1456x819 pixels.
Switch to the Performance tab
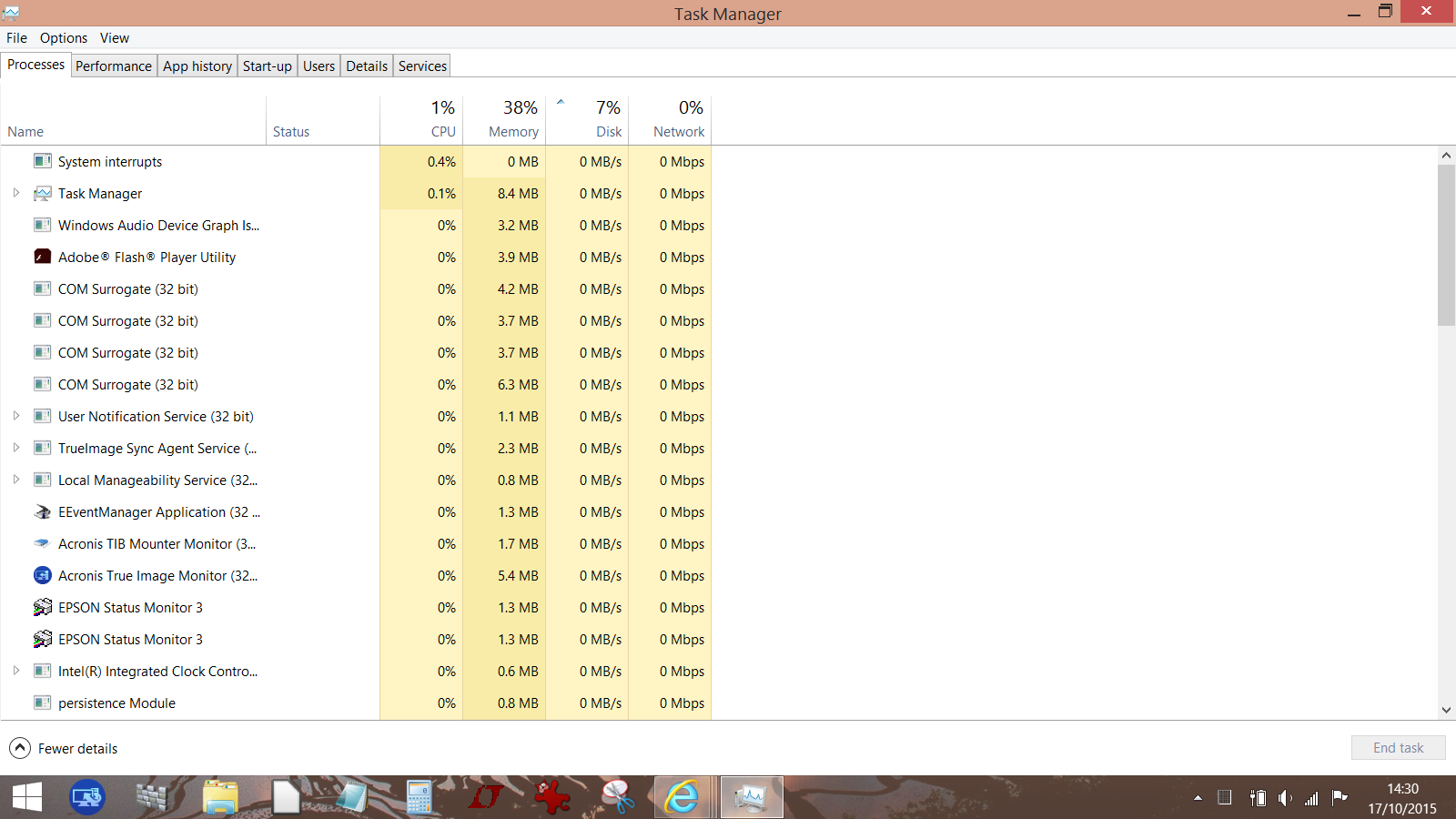point(114,66)
